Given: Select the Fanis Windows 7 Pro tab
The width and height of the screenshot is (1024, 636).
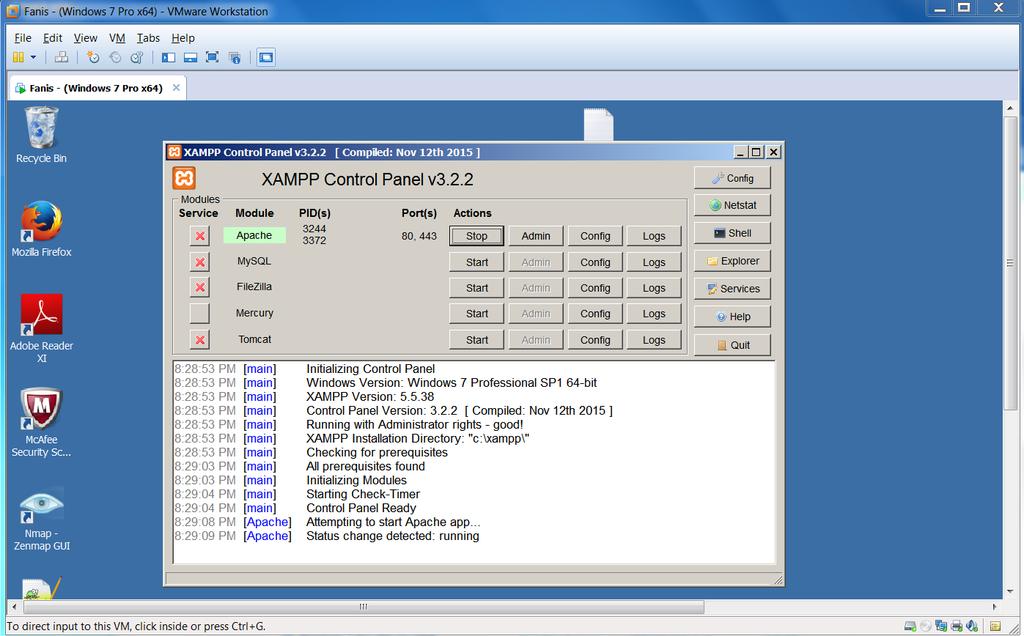Looking at the screenshot, I should 95,88.
